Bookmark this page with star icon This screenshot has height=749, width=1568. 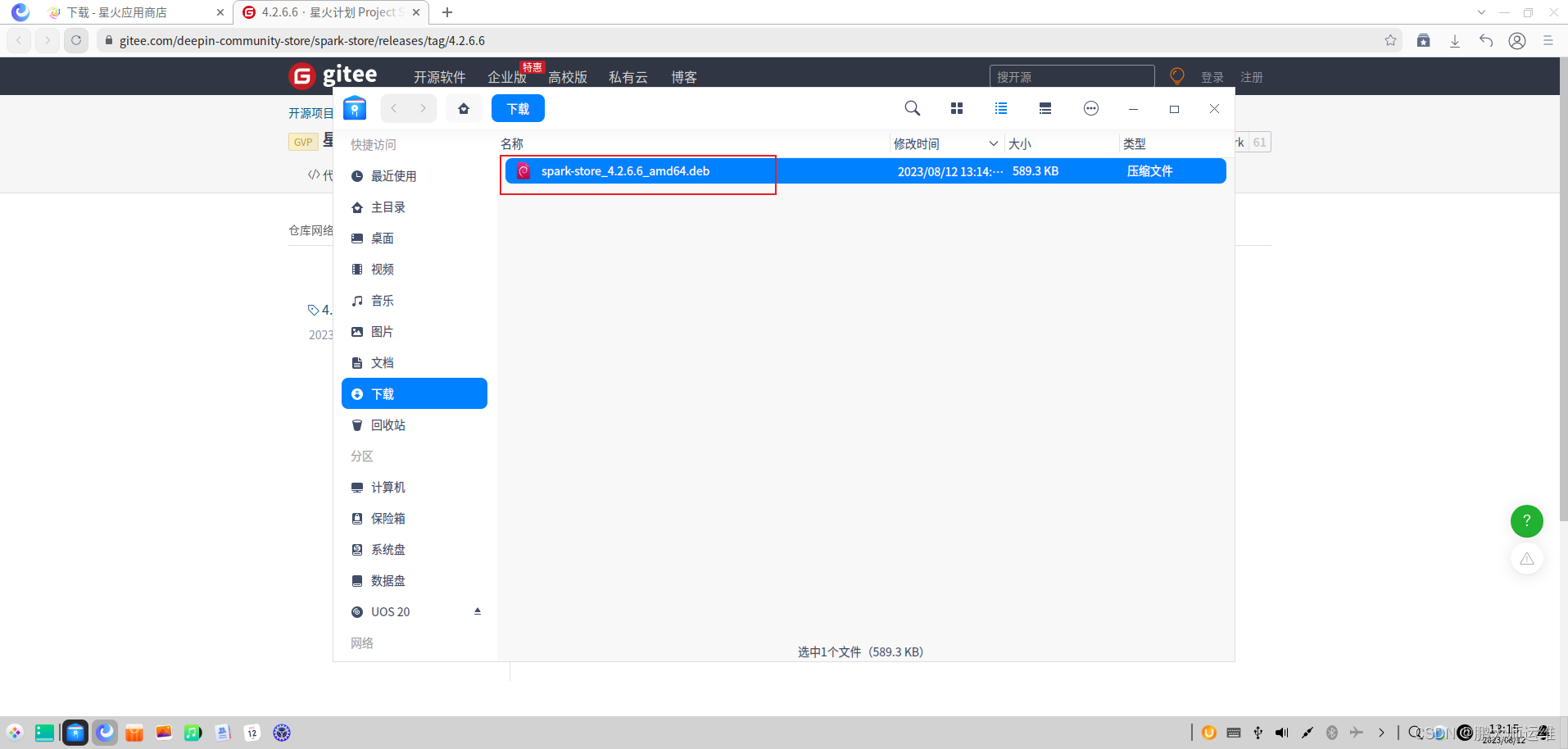[1390, 40]
